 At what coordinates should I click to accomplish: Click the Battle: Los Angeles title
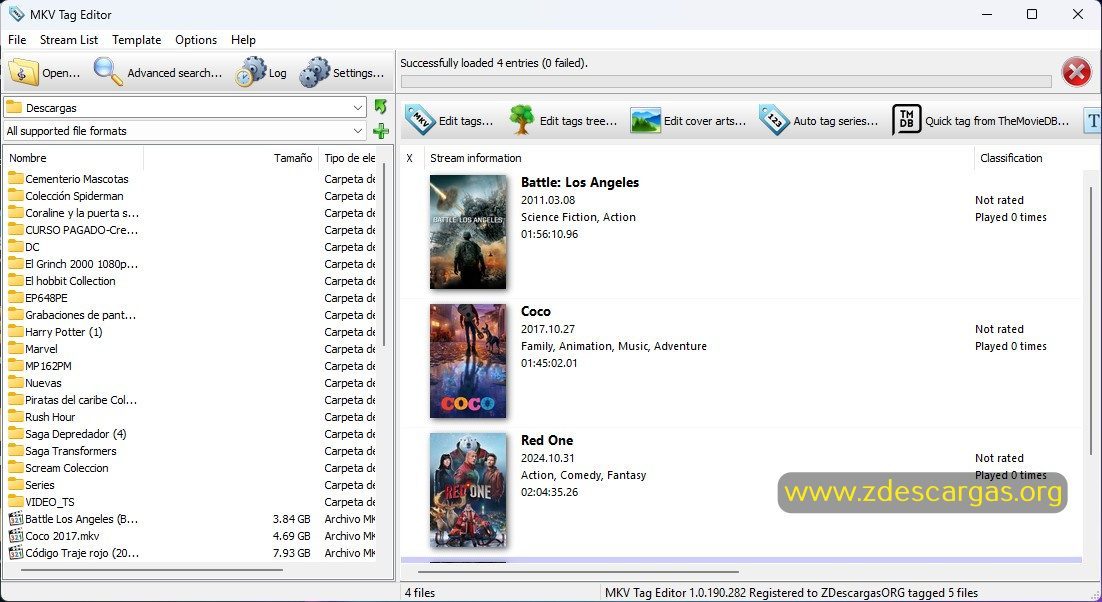pos(580,183)
